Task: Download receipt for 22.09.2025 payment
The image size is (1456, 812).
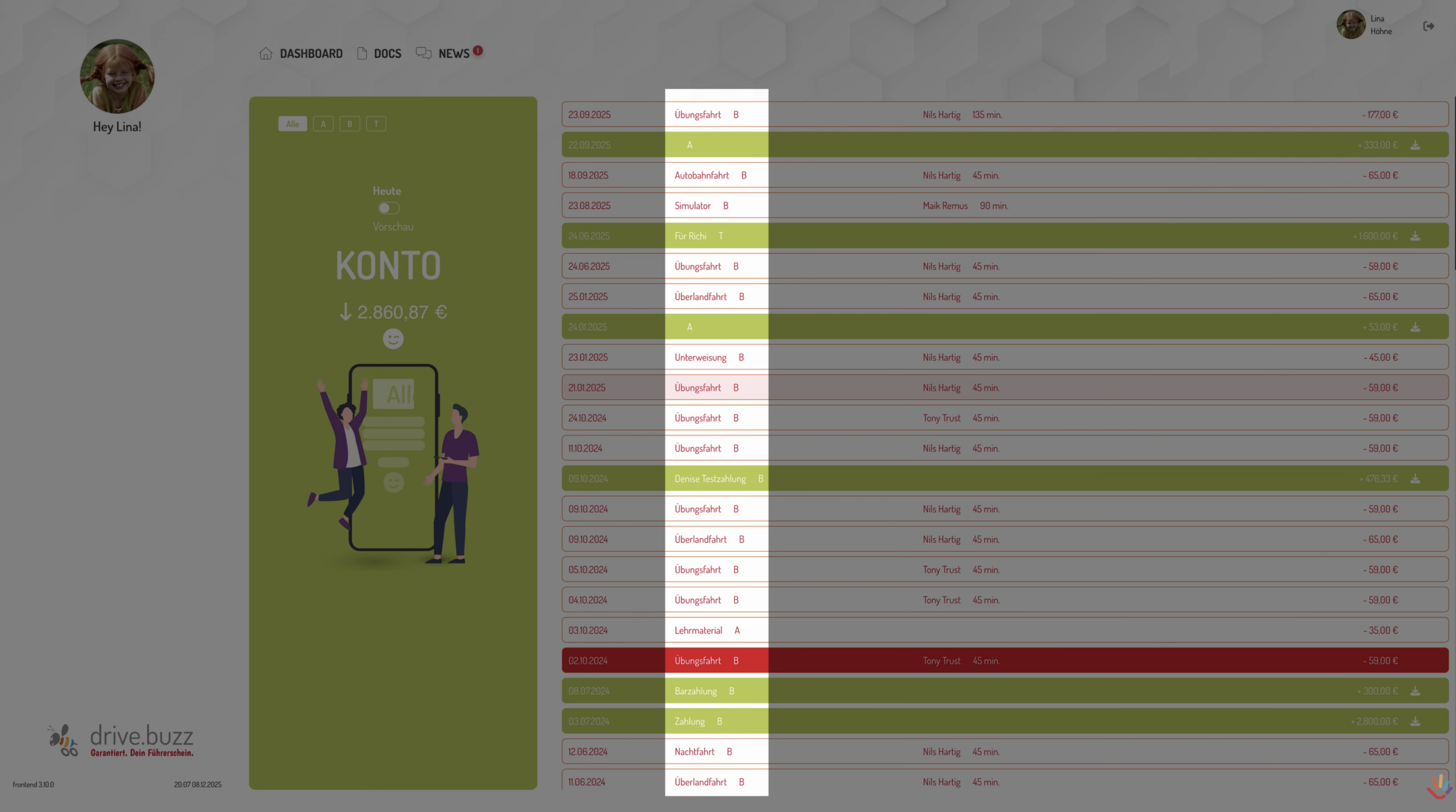Action: (x=1415, y=146)
